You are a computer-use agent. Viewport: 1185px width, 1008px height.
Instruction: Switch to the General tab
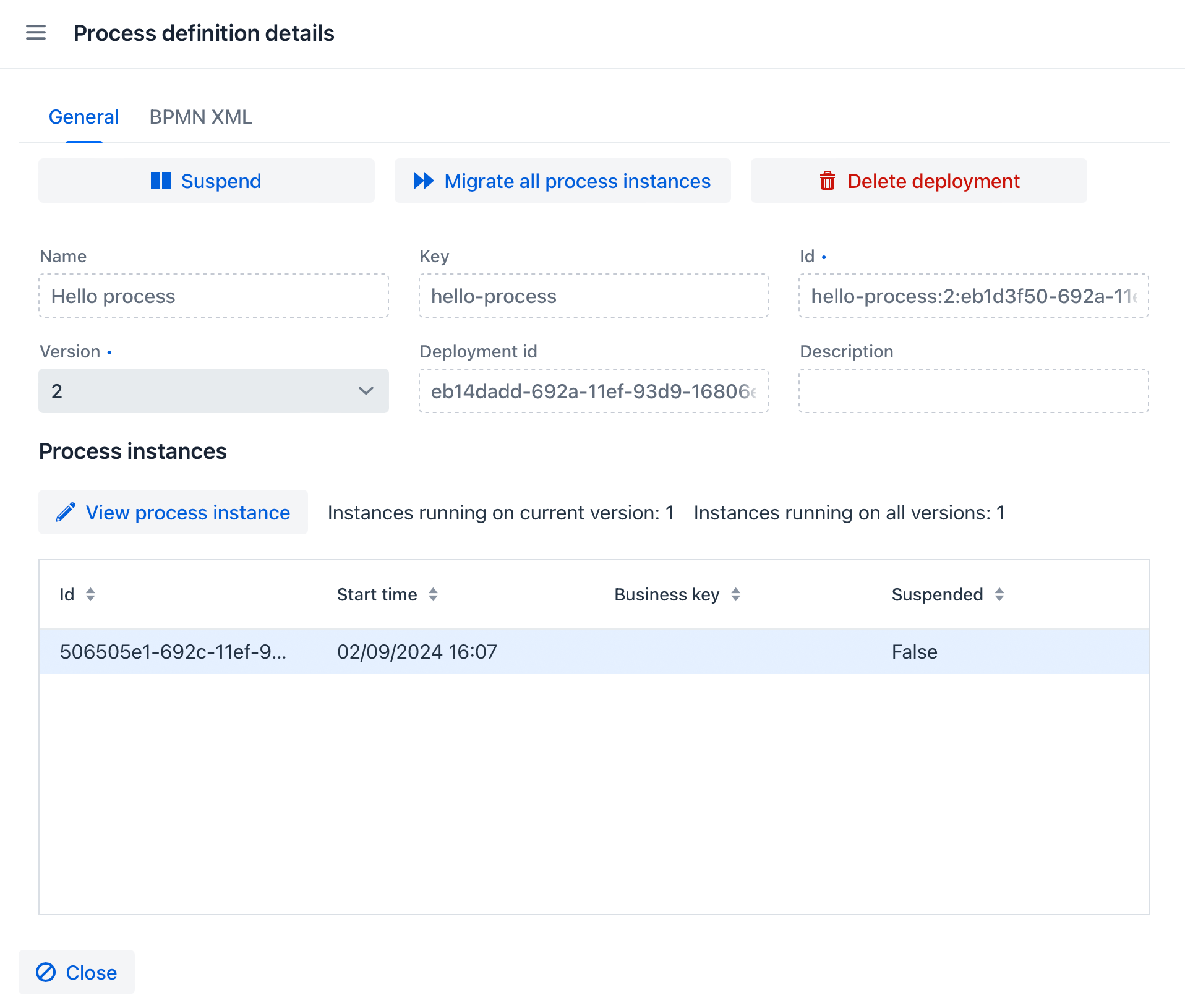83,117
